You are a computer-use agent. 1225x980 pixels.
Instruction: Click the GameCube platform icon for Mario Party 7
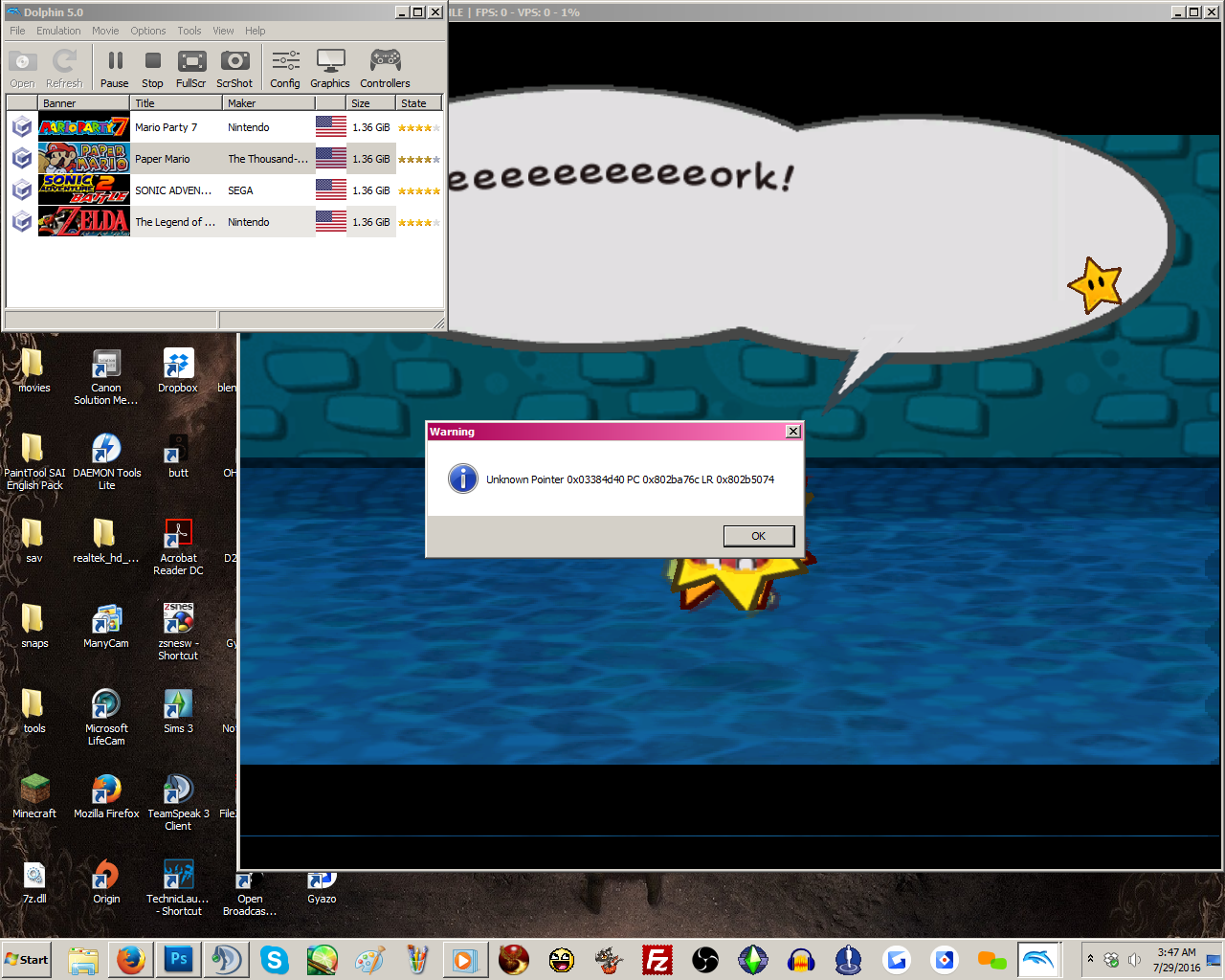tap(22, 127)
